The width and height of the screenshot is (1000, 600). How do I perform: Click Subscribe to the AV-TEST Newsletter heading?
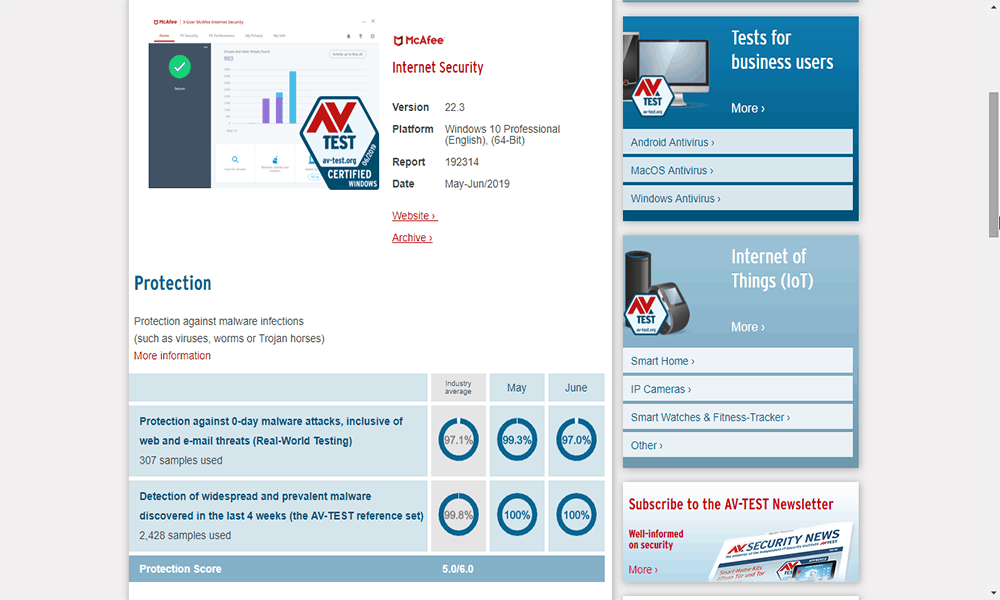731,504
